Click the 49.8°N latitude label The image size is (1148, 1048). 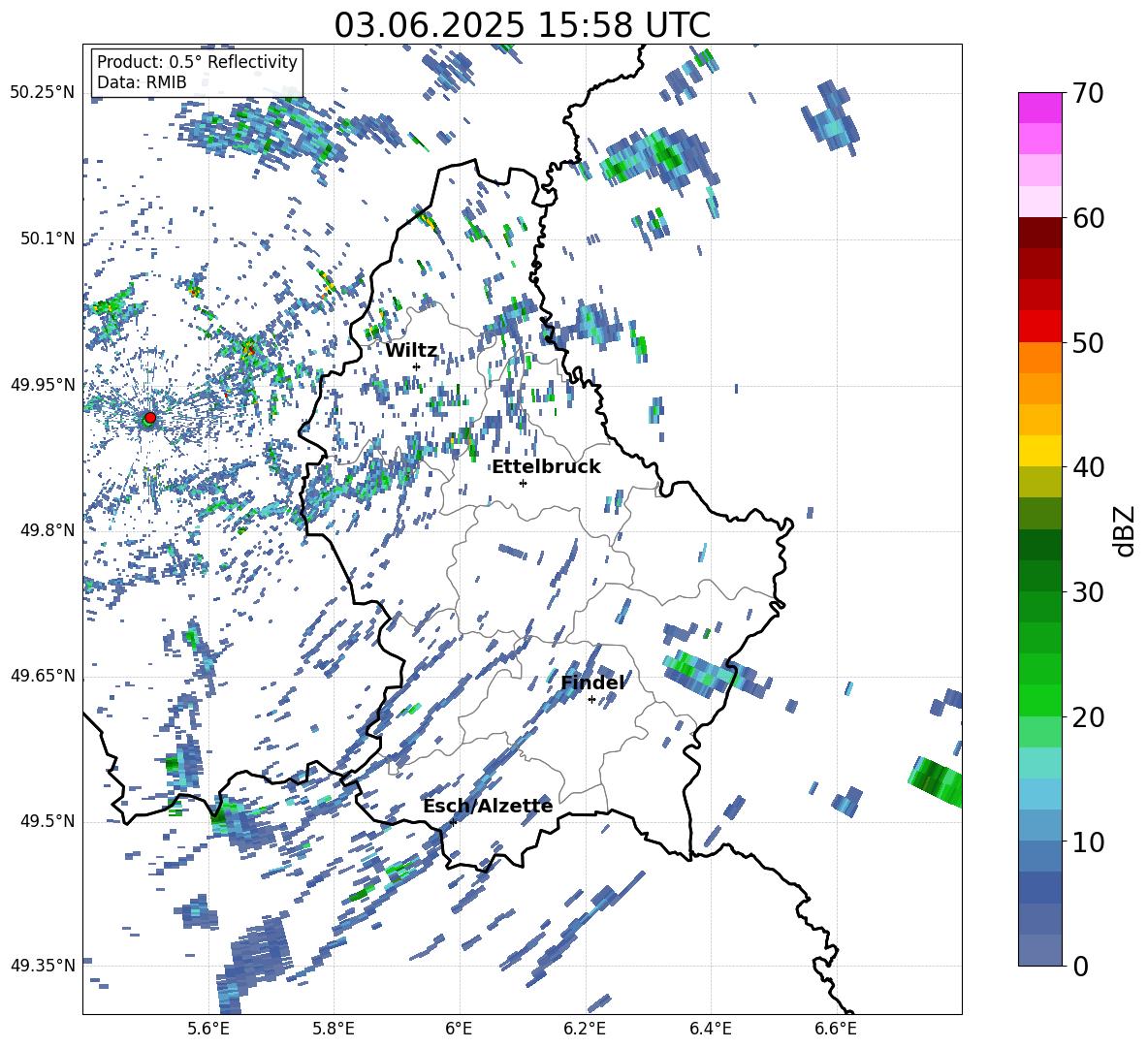pyautogui.click(x=48, y=530)
